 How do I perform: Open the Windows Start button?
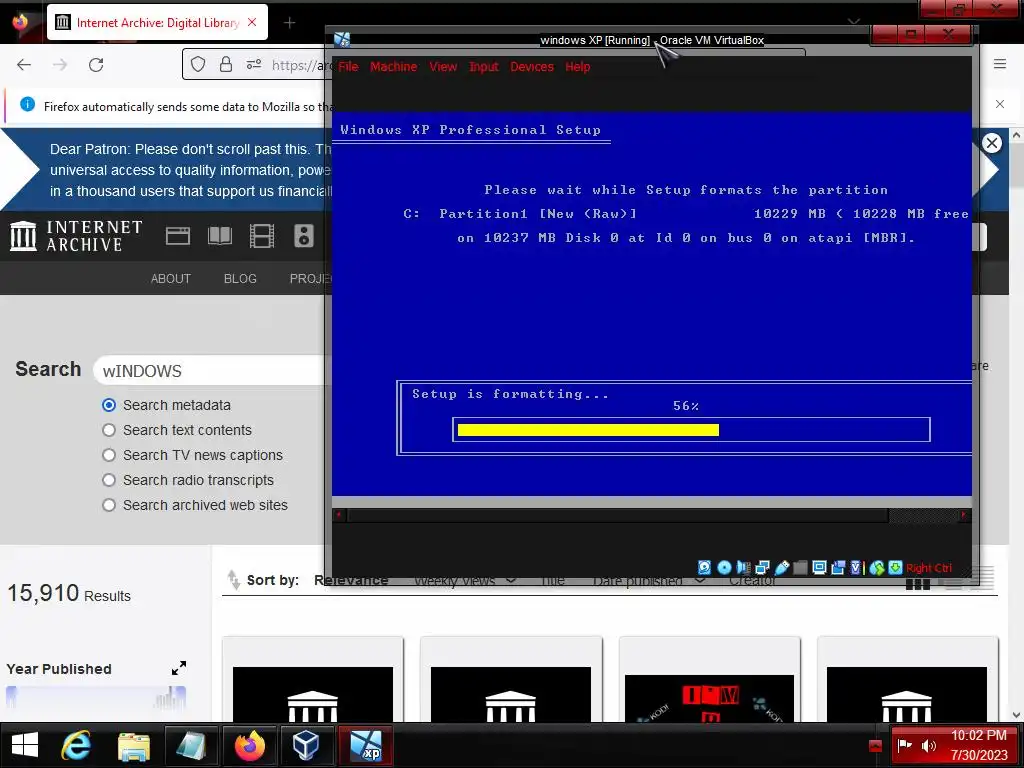(x=25, y=745)
